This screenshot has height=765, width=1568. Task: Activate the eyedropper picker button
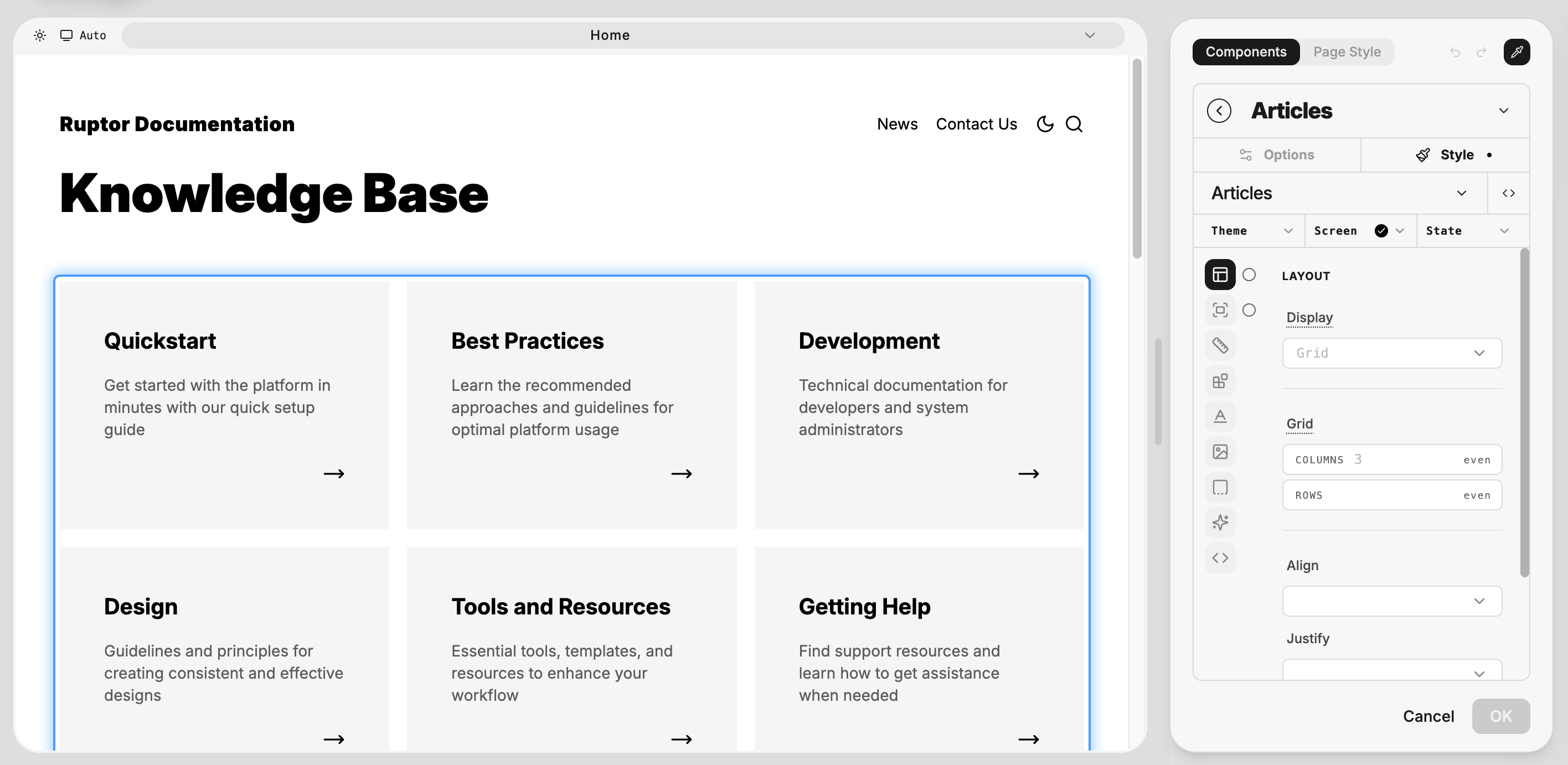click(1517, 51)
